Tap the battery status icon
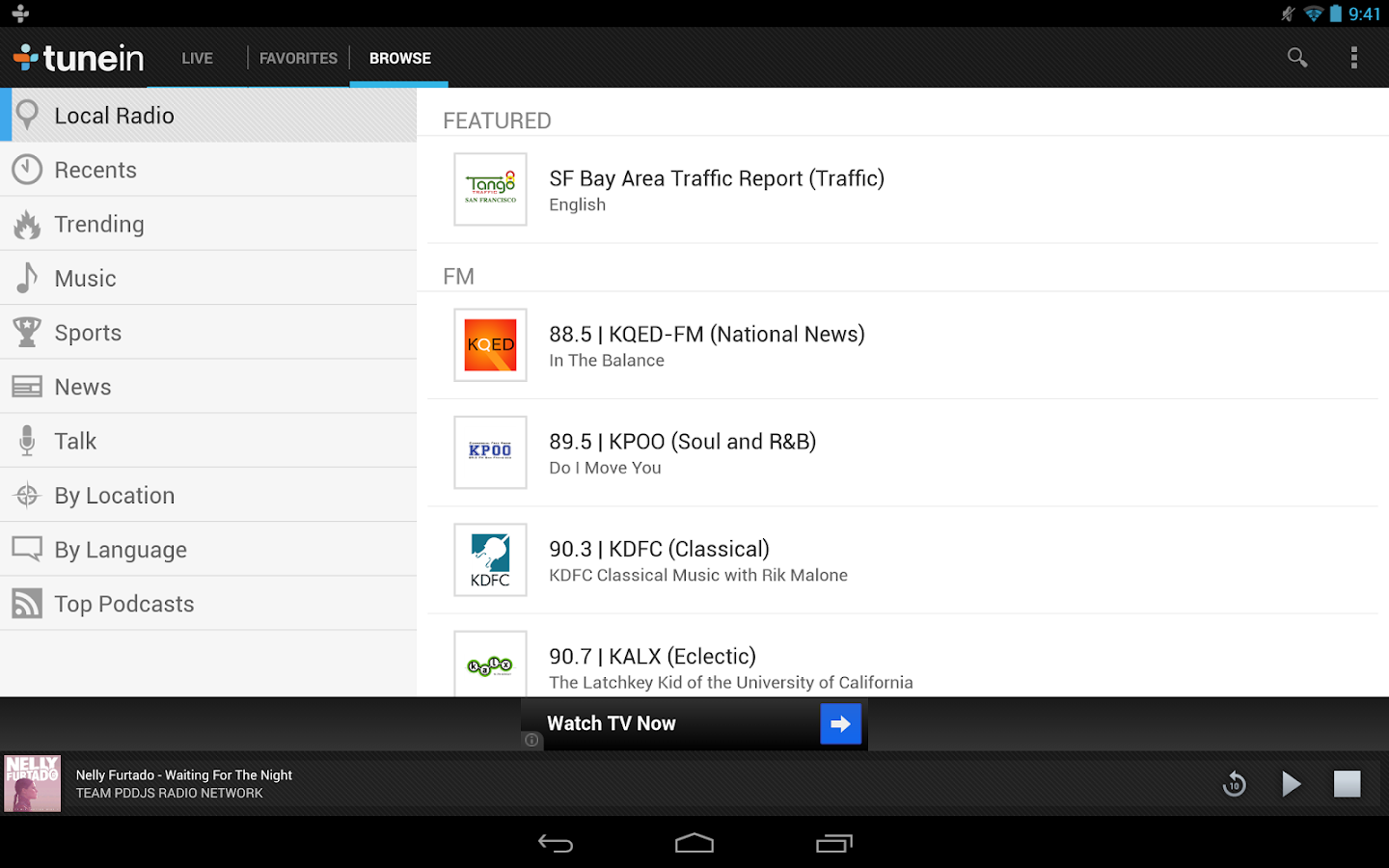 (x=1336, y=14)
